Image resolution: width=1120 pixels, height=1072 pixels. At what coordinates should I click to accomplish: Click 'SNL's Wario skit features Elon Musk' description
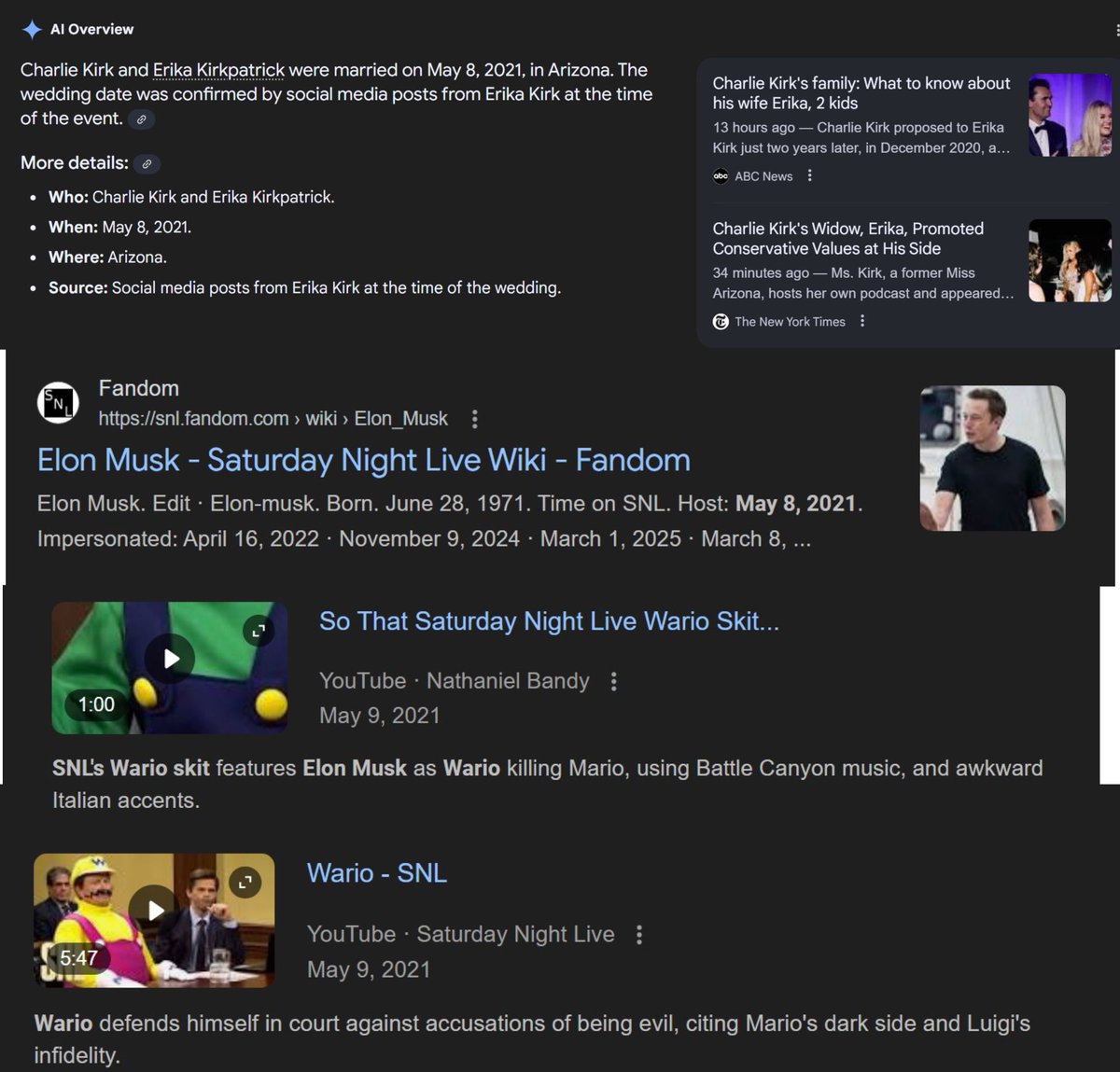547,784
